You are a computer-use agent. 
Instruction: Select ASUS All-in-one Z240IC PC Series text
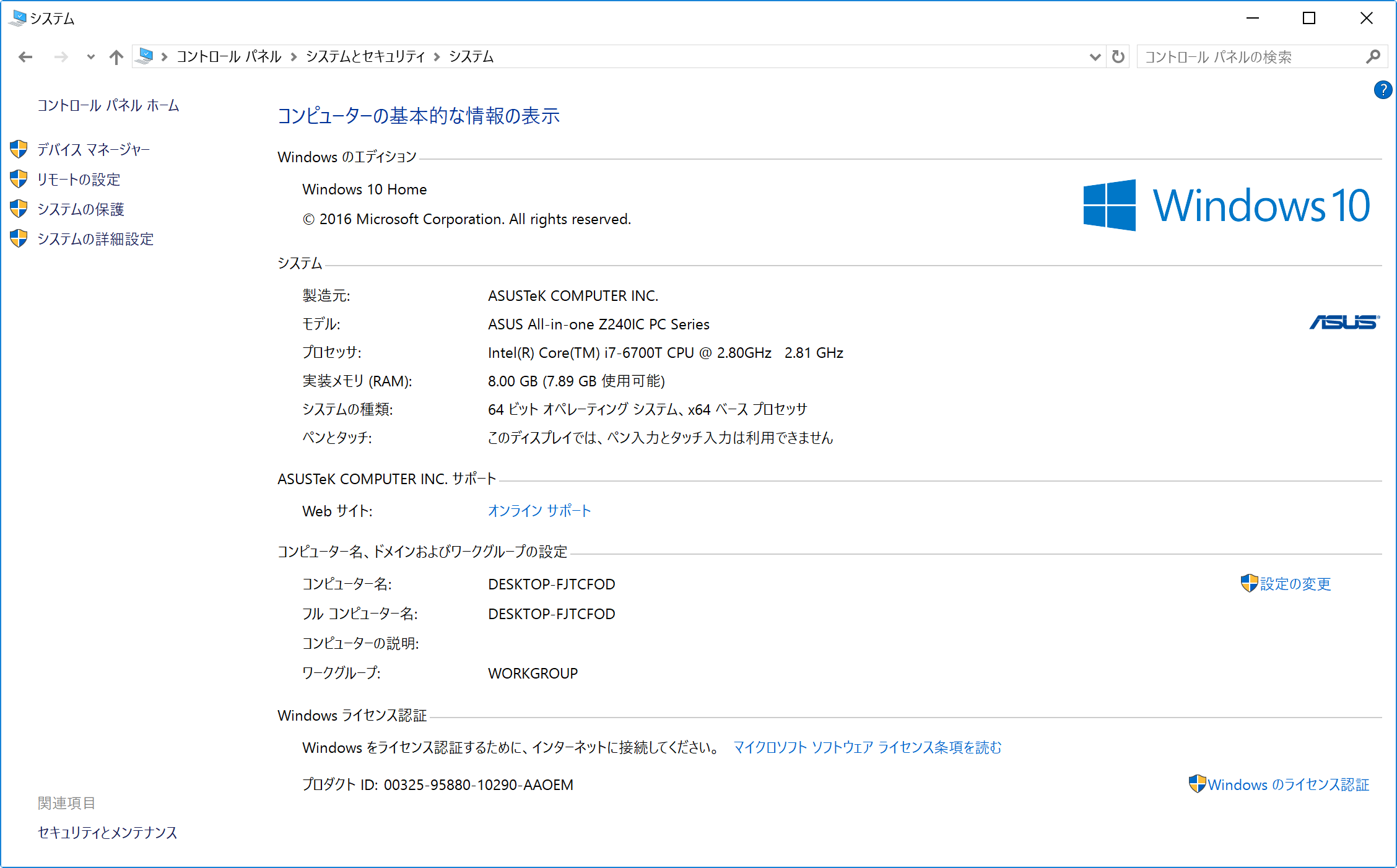[x=598, y=324]
